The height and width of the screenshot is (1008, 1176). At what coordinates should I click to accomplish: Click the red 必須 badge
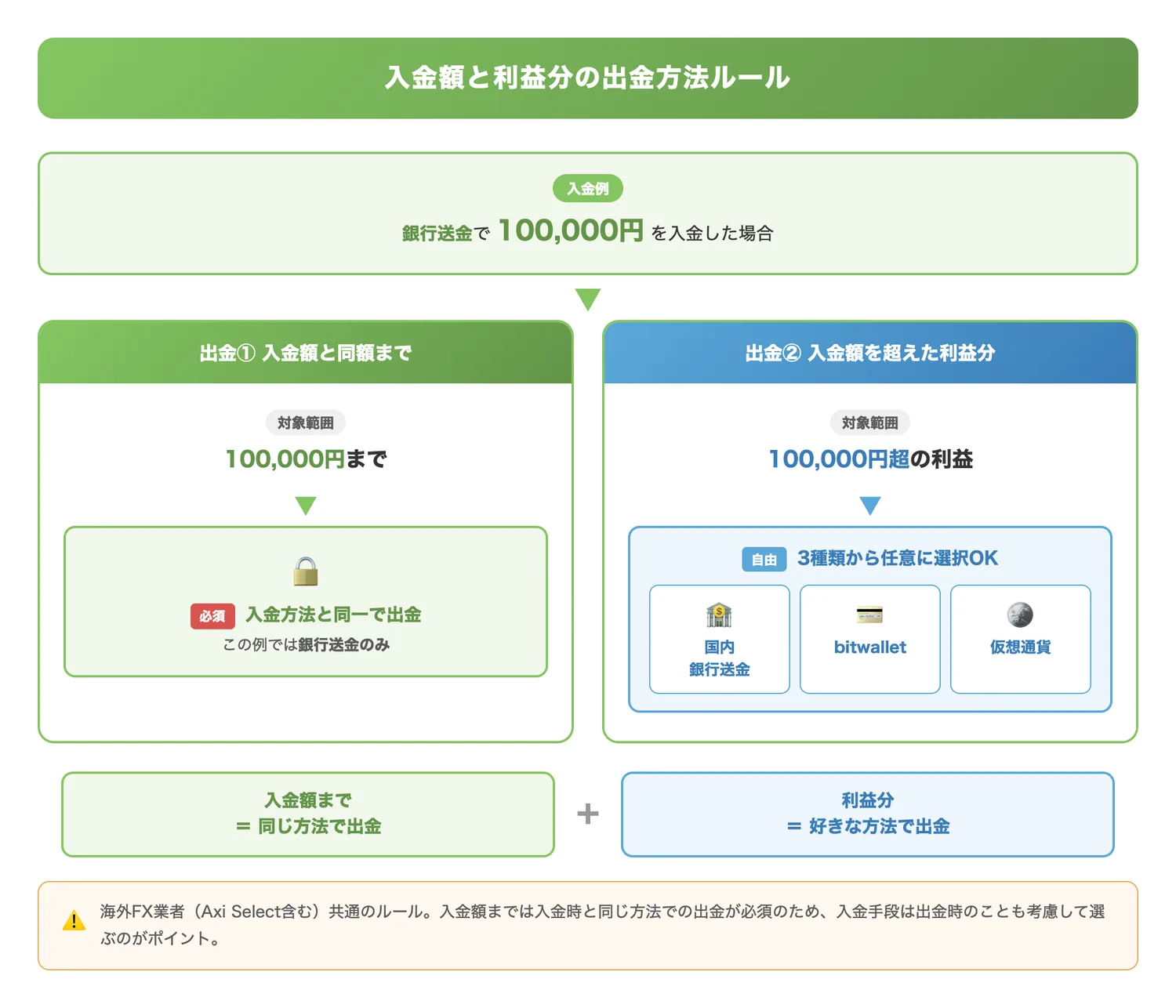point(212,616)
